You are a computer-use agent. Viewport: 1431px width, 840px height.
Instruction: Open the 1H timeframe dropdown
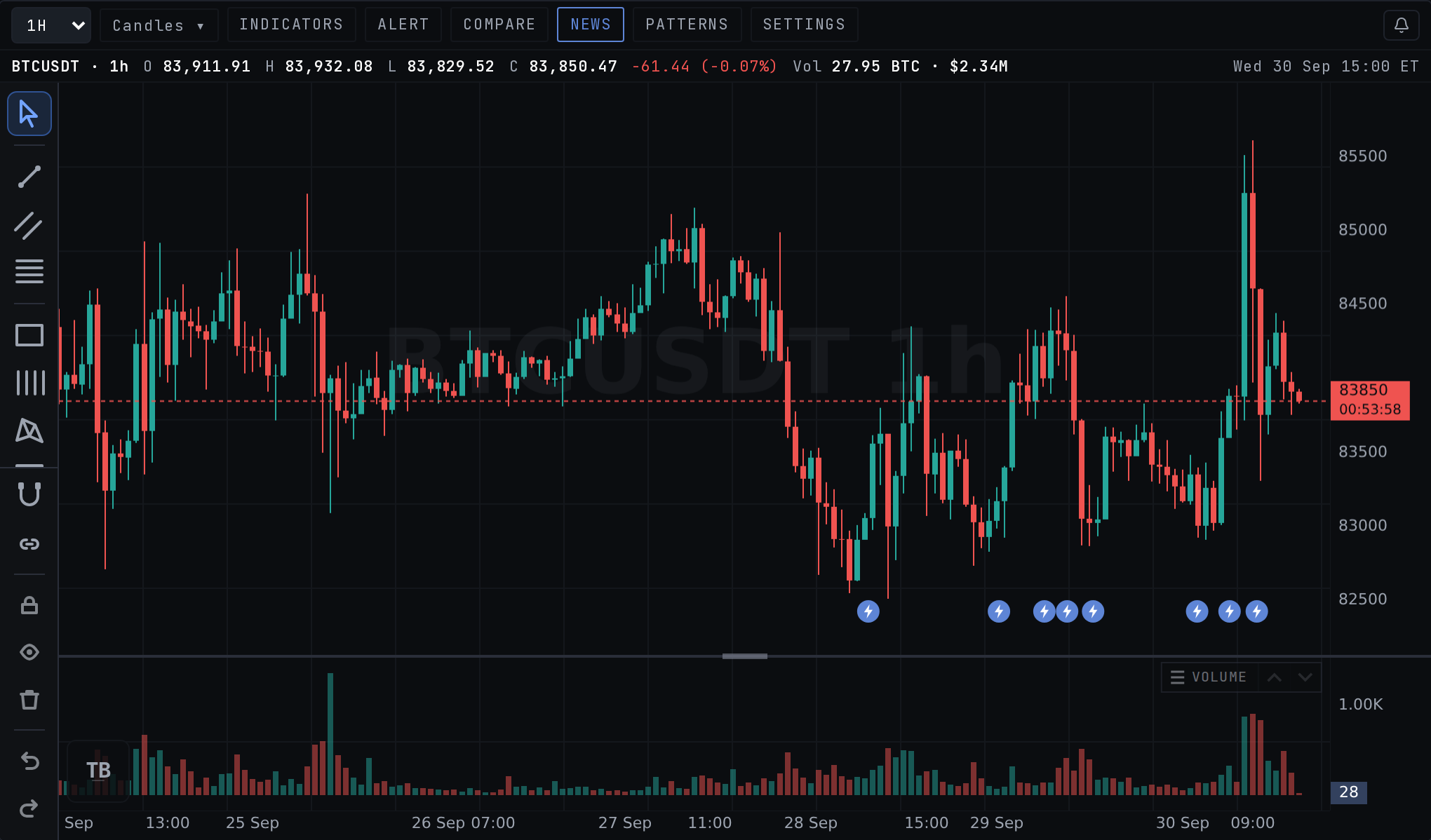coord(51,25)
